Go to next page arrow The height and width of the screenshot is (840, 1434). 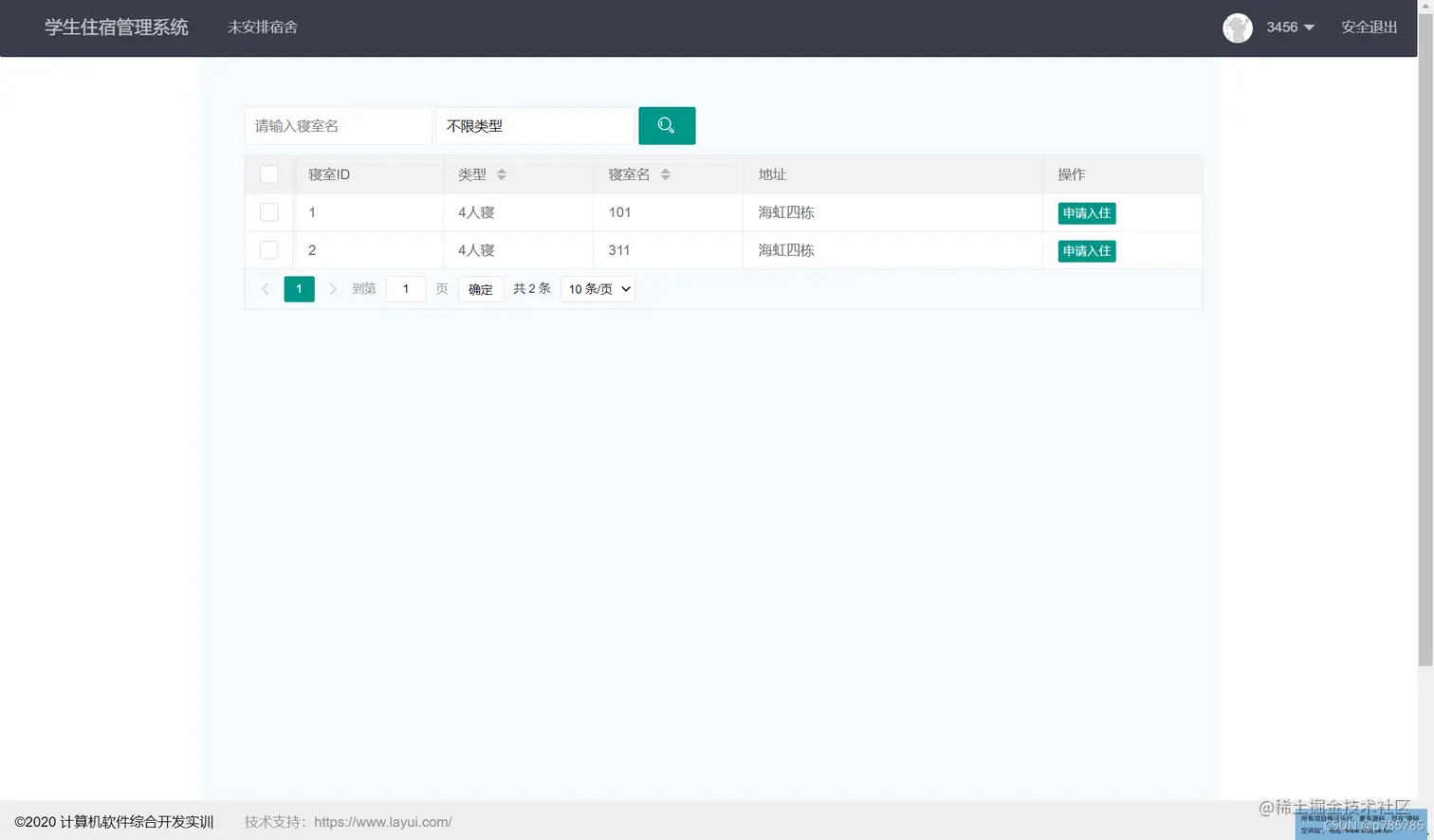333,289
